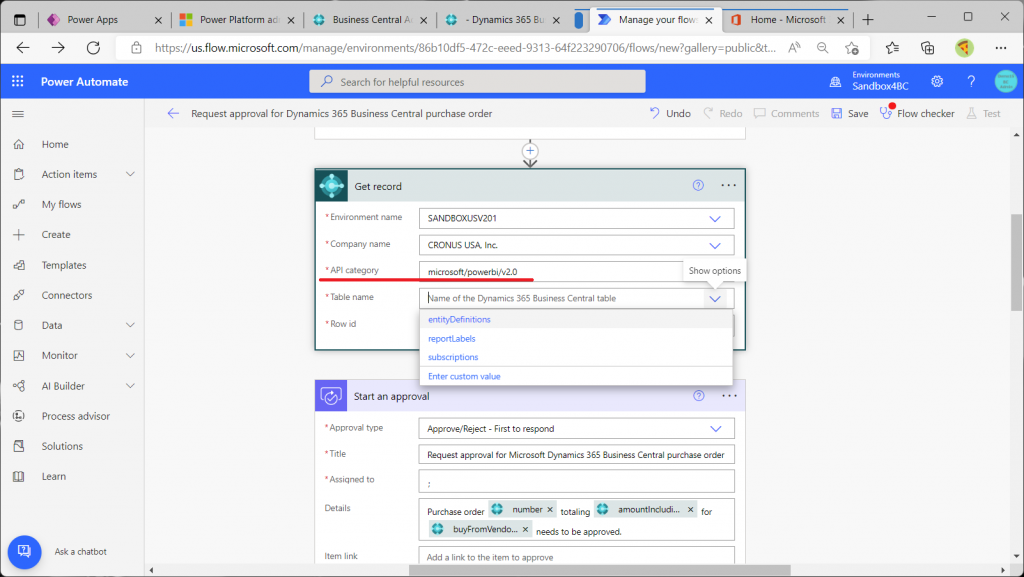Open the user account avatar

[x=1006, y=82]
